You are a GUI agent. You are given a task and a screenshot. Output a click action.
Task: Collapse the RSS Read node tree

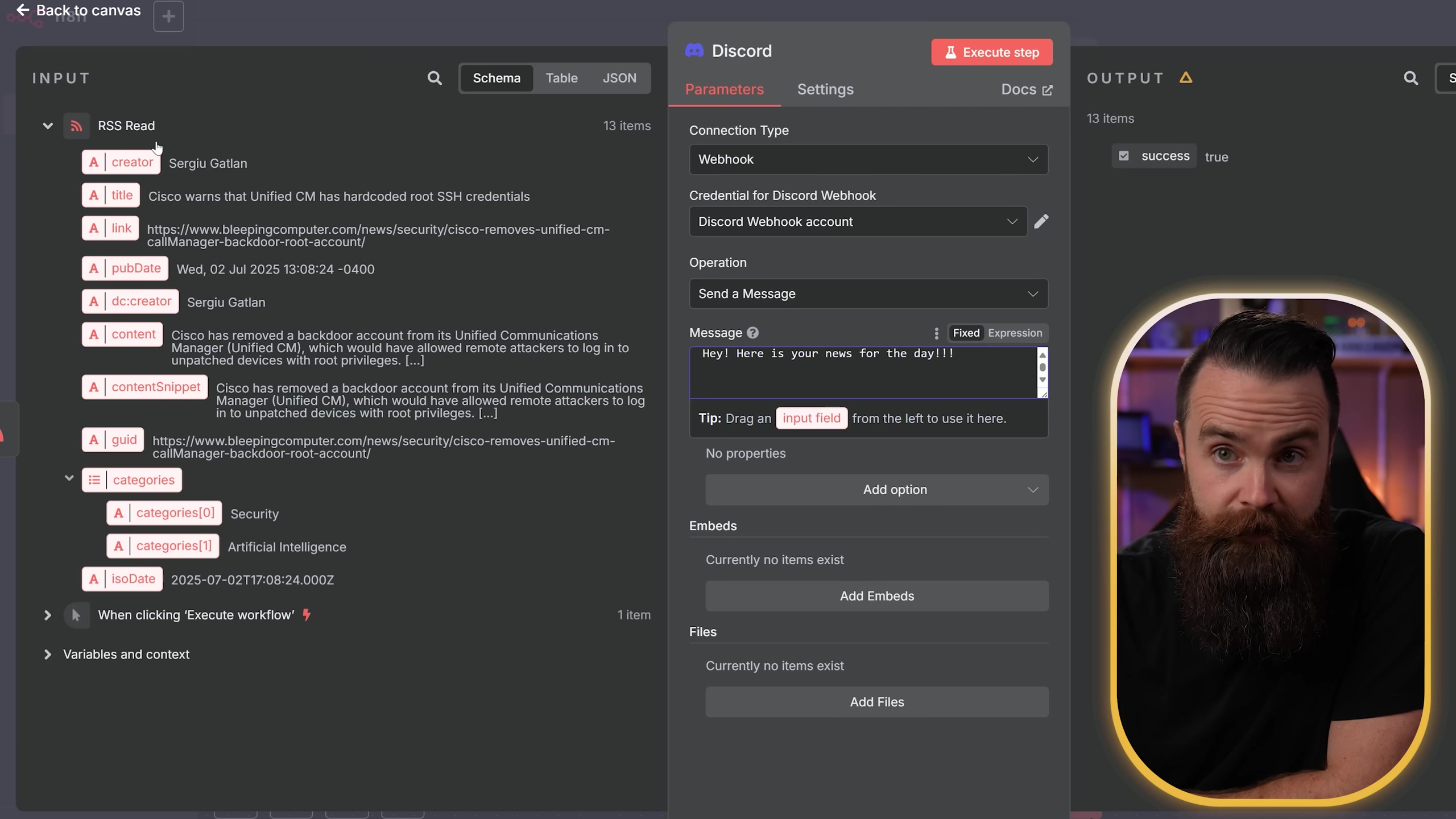pos(48,126)
